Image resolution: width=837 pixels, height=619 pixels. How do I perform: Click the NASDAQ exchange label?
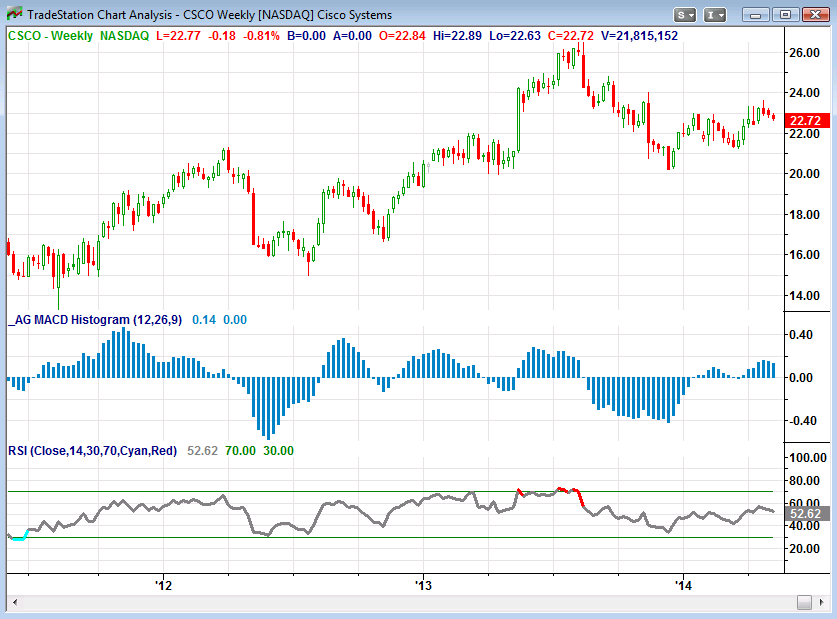(x=124, y=36)
